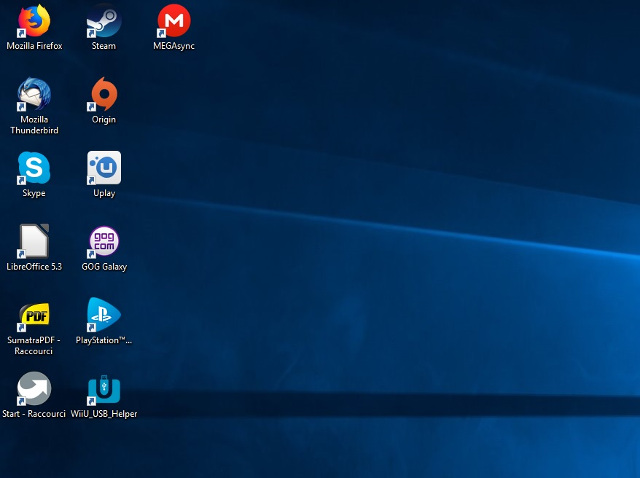Viewport: 640px width, 478px height.
Task: Click the "Uplay" label text
Action: tap(104, 193)
